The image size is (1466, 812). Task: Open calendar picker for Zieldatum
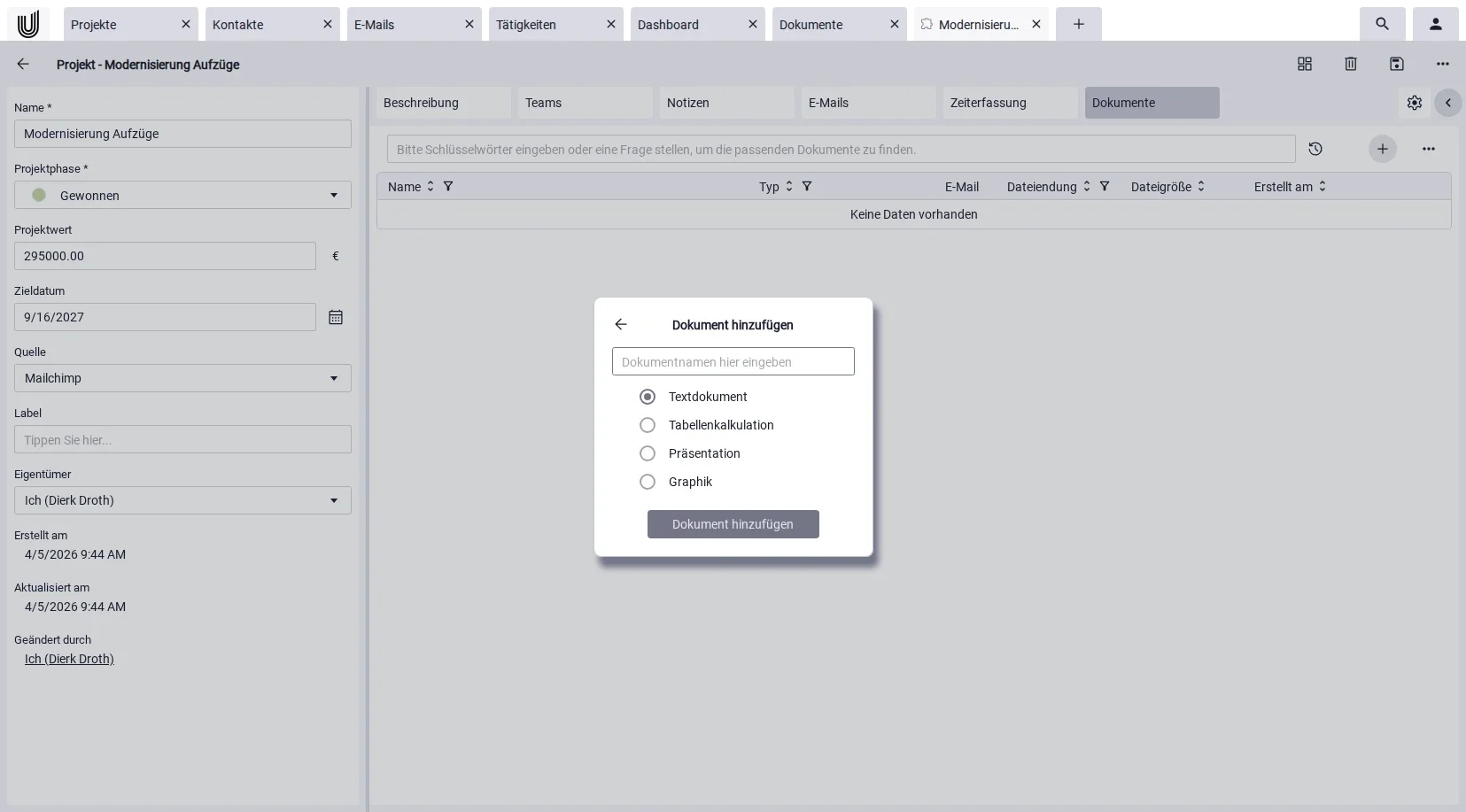pos(336,317)
